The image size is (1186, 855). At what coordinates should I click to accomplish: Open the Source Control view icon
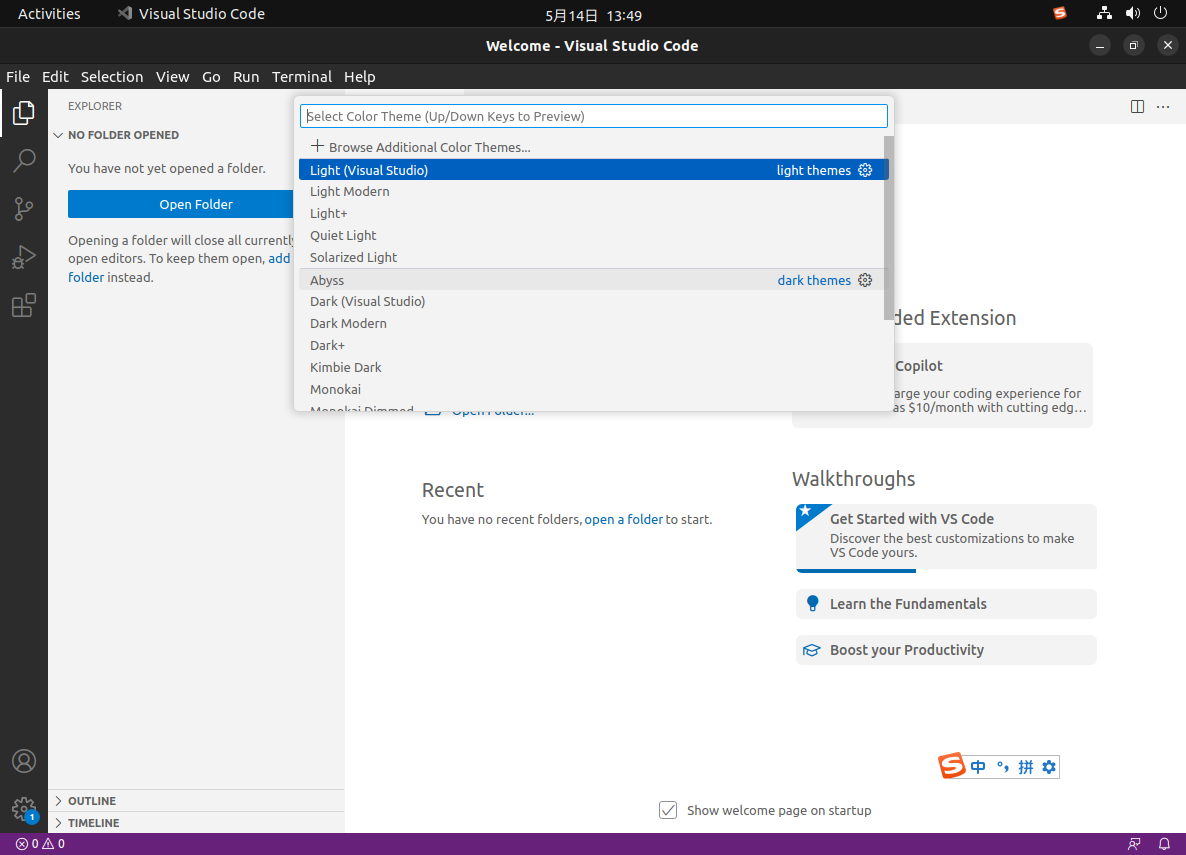(x=23, y=209)
